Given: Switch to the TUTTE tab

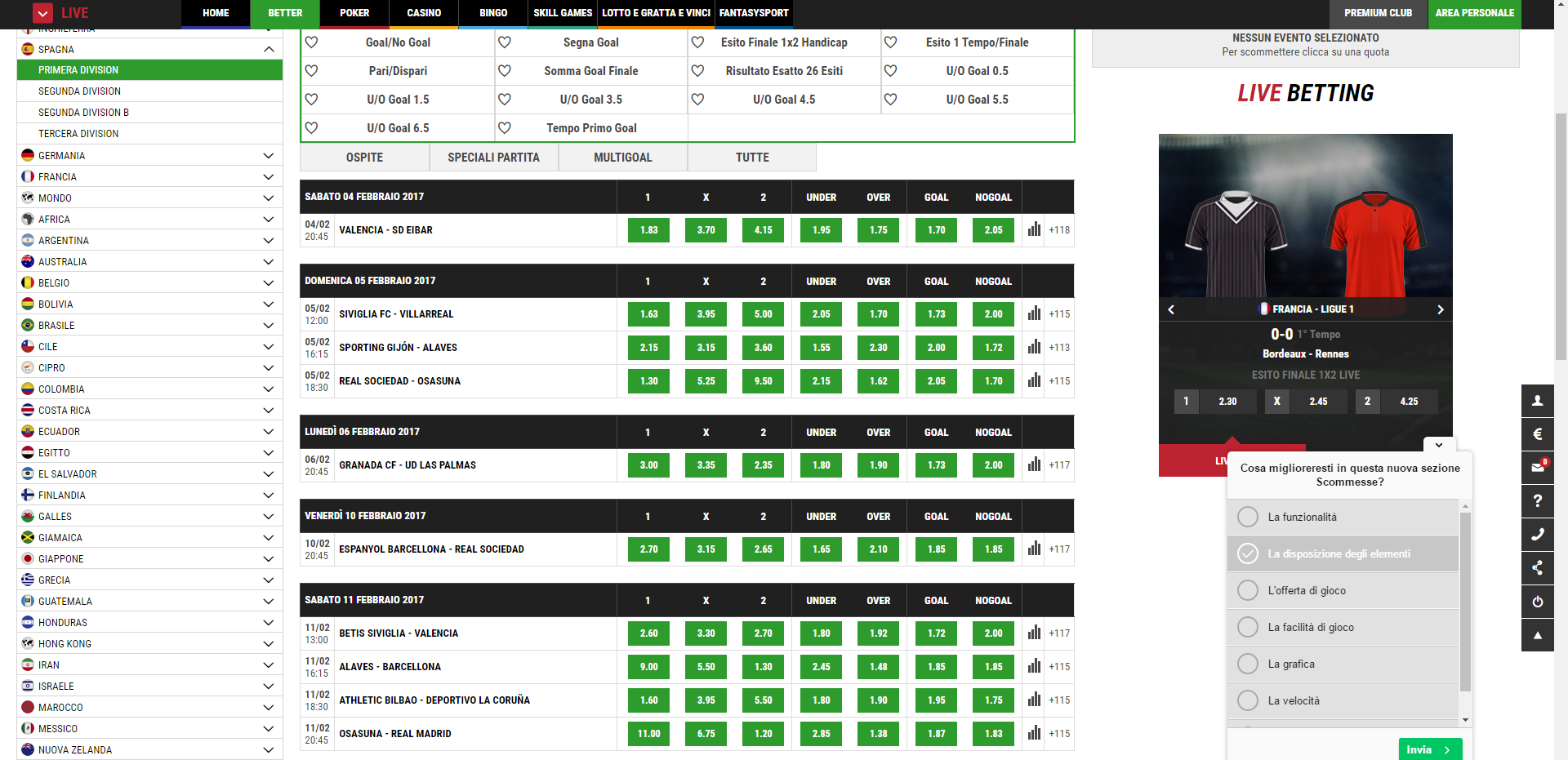Looking at the screenshot, I should click(752, 158).
